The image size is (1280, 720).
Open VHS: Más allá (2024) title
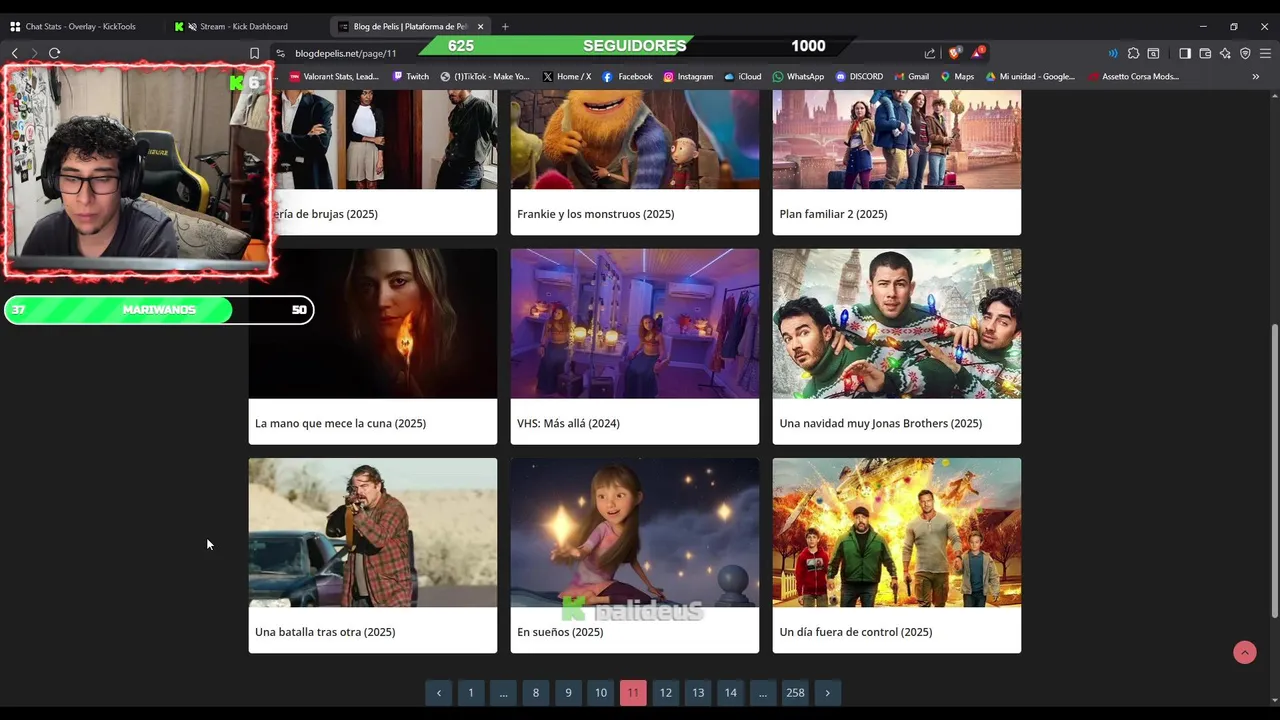pyautogui.click(x=568, y=424)
